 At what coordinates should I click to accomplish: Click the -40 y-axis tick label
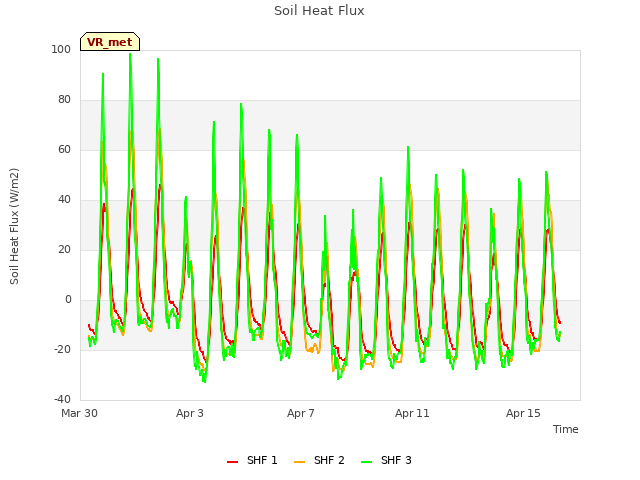62,399
